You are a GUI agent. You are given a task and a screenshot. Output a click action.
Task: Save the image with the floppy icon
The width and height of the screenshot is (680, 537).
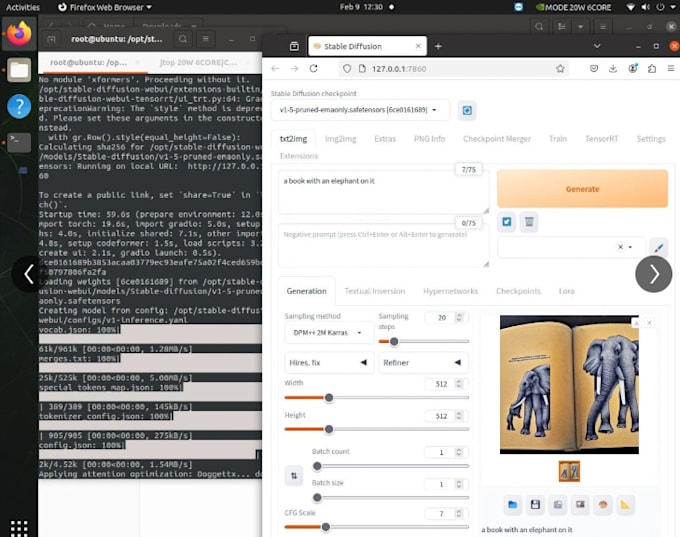(535, 504)
